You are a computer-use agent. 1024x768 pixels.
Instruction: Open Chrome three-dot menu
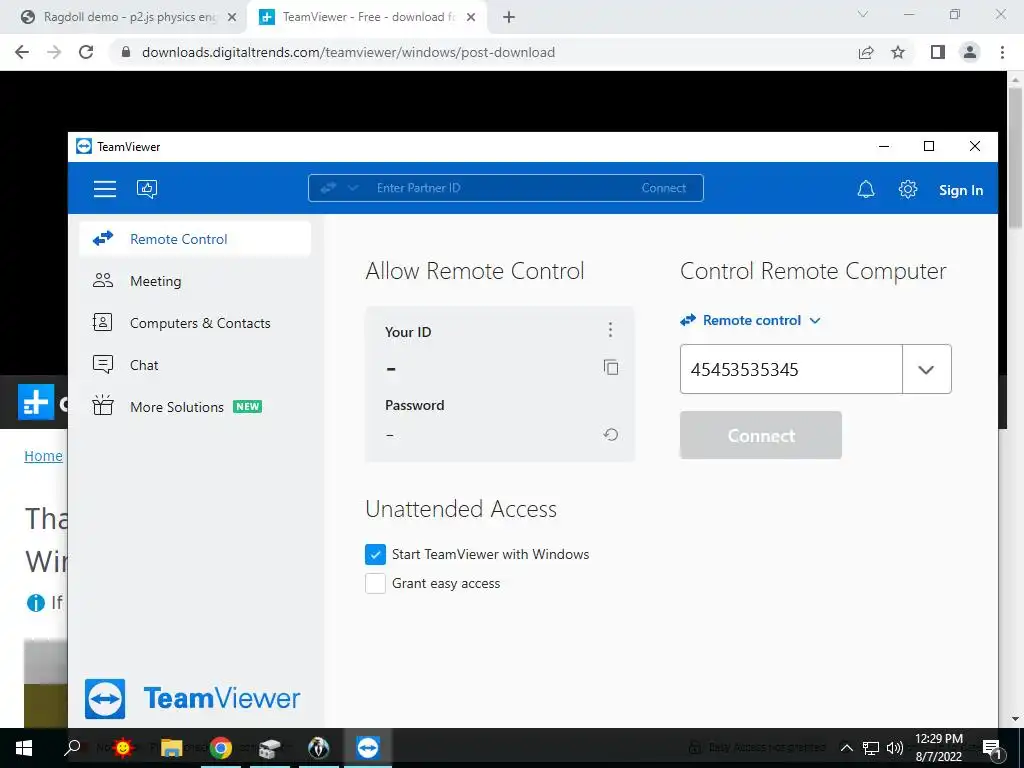pyautogui.click(x=1002, y=52)
